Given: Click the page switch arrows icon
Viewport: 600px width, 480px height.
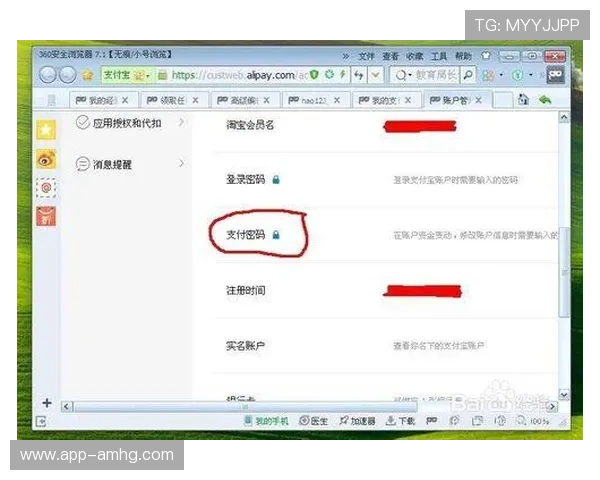Looking at the screenshot, I should [x=359, y=75].
